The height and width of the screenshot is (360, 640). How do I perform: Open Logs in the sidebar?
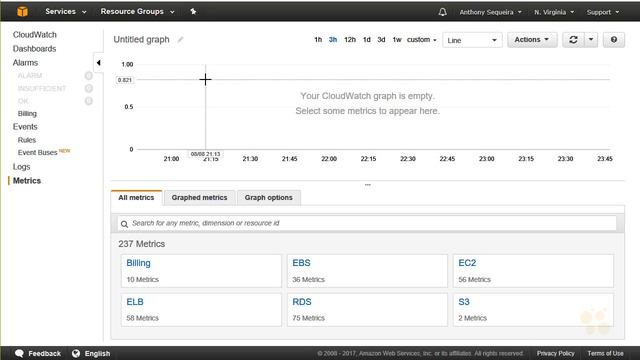[21, 167]
